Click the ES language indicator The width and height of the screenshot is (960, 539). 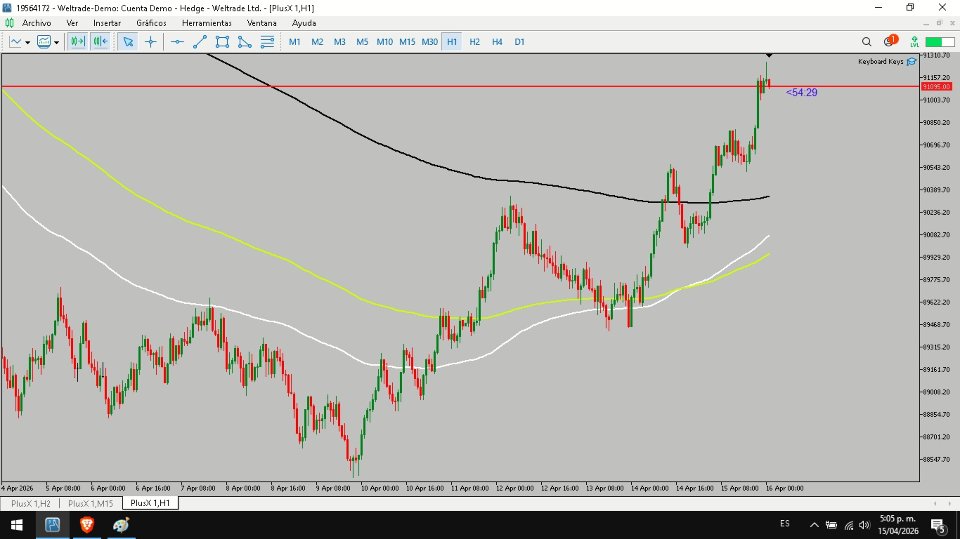pos(785,524)
